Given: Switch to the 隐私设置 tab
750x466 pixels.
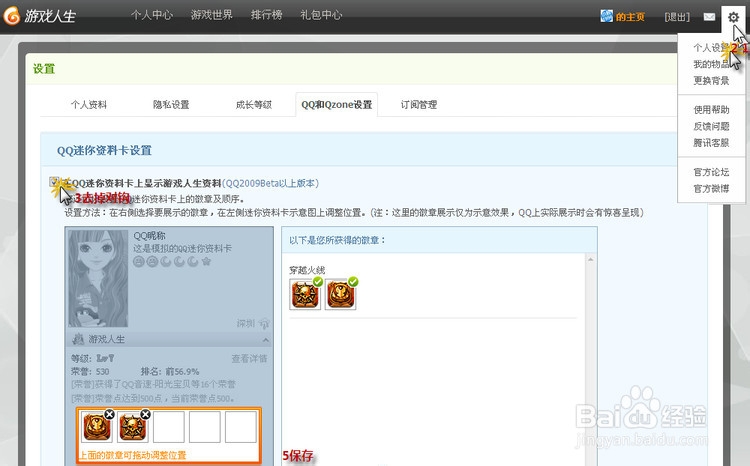Looking at the screenshot, I should click(171, 105).
